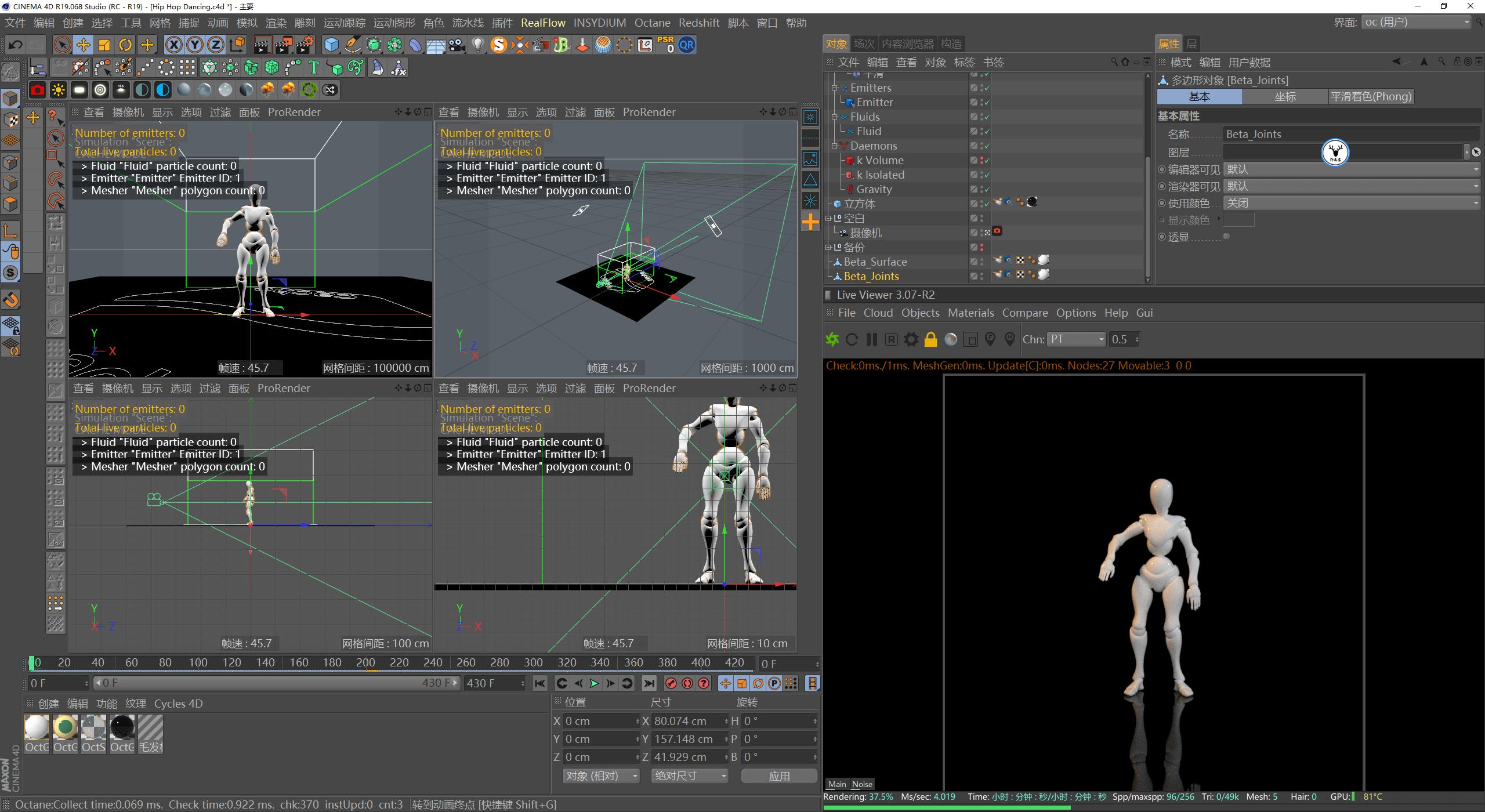Add a Light object from the top toolbar
The image size is (1485, 812).
tap(477, 45)
